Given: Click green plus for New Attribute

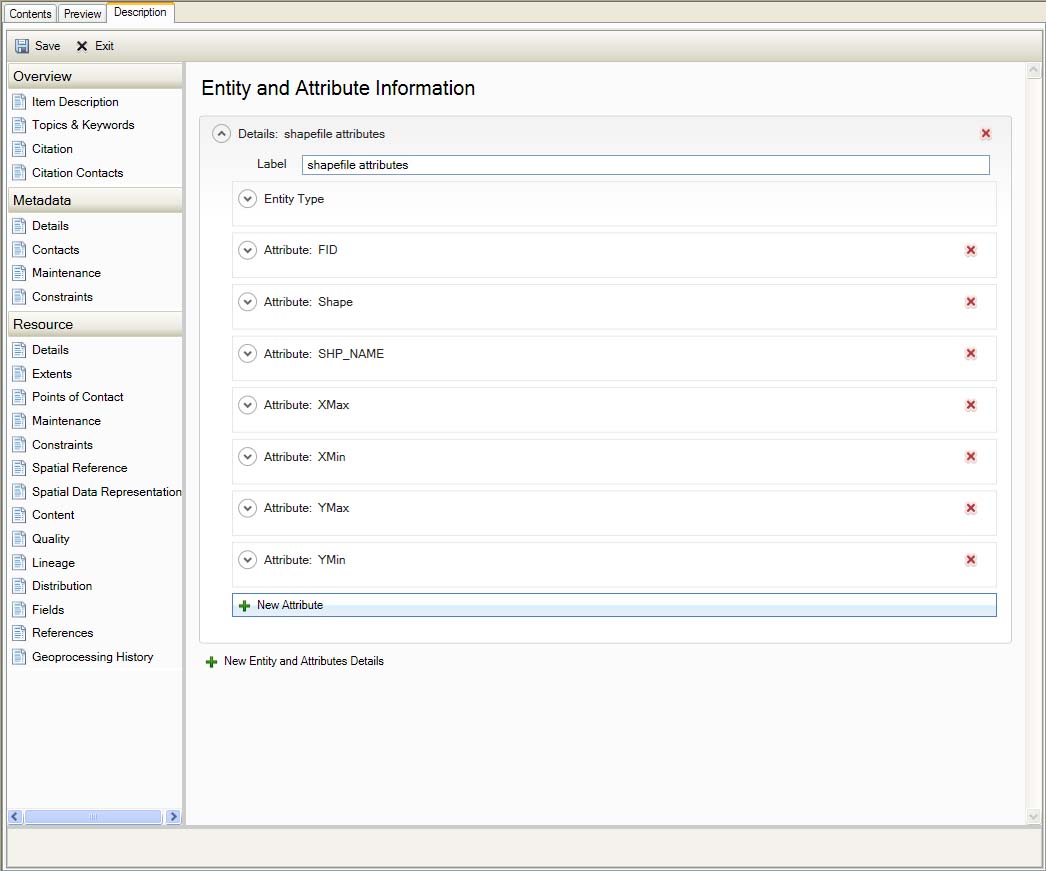Looking at the screenshot, I should click(245, 606).
